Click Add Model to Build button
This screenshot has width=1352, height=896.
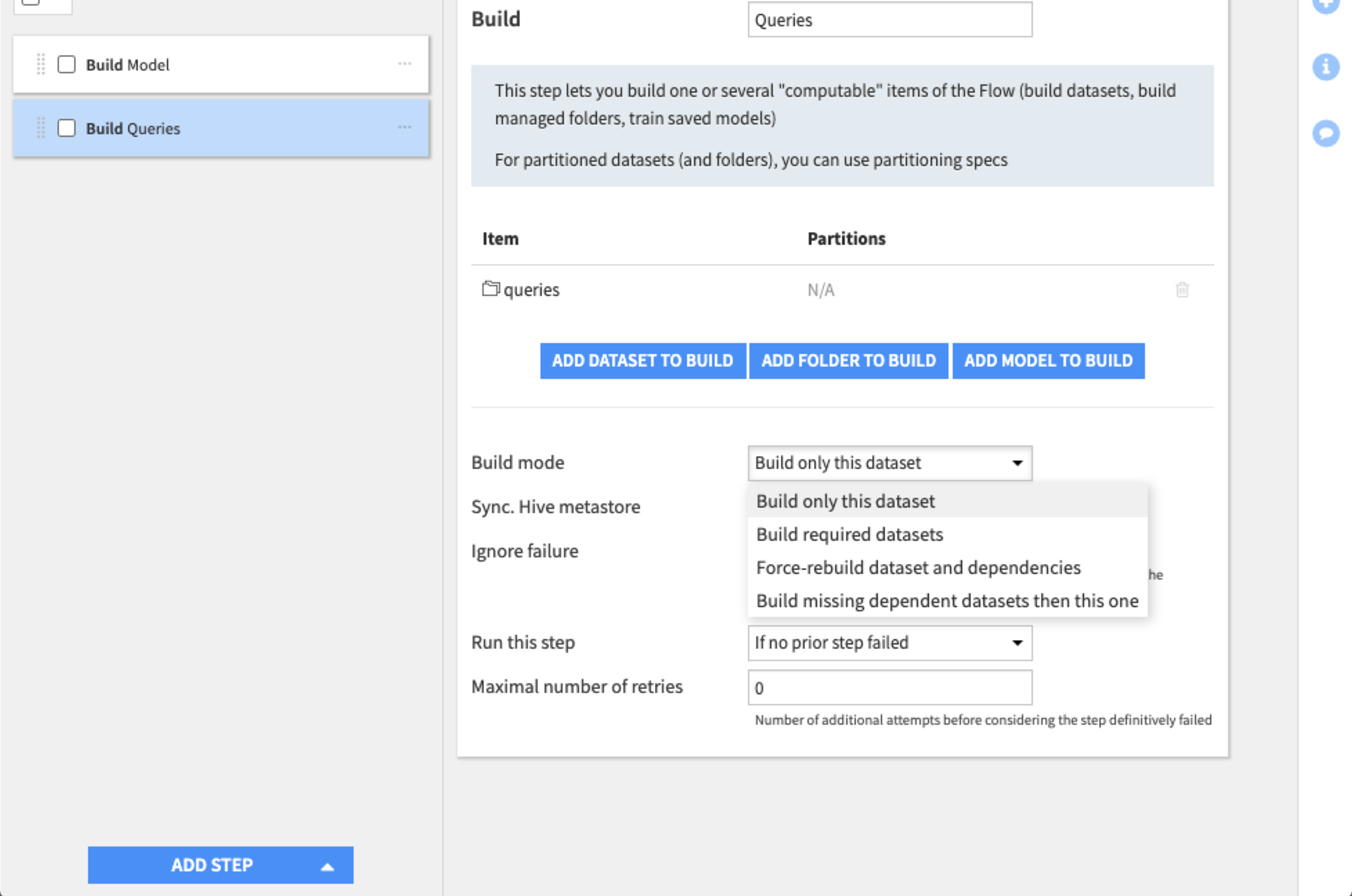[x=1048, y=361]
